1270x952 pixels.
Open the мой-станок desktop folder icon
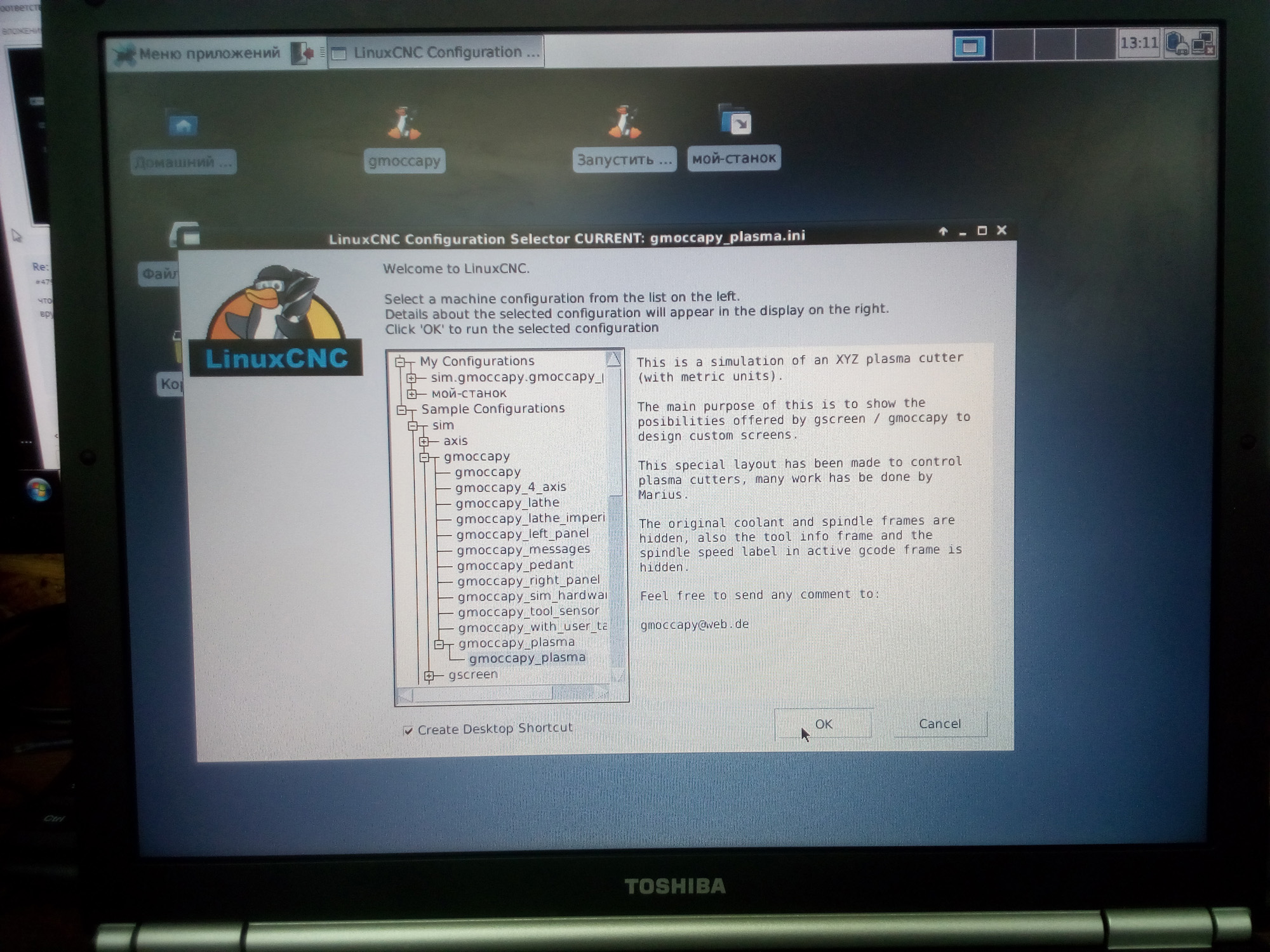(735, 120)
